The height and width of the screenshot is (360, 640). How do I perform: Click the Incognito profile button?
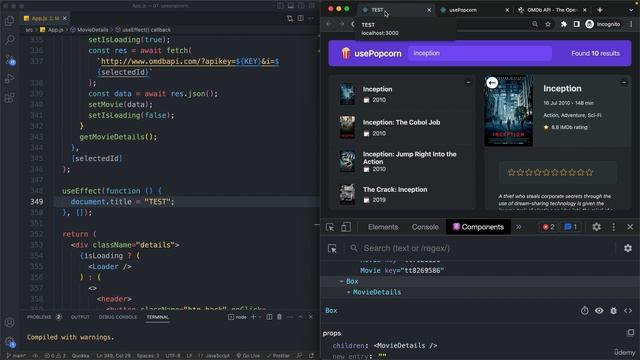pyautogui.click(x=603, y=24)
